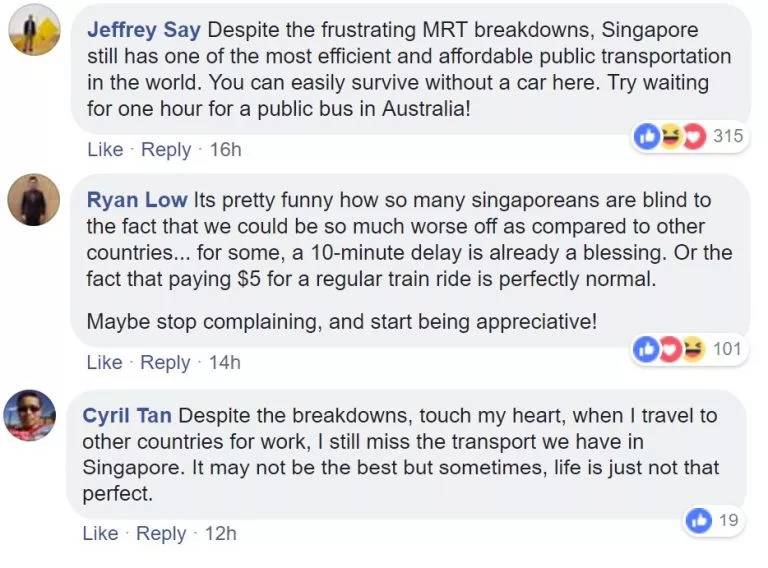Open the Jeffrey Say name link
768x568 pixels.
coord(143,29)
